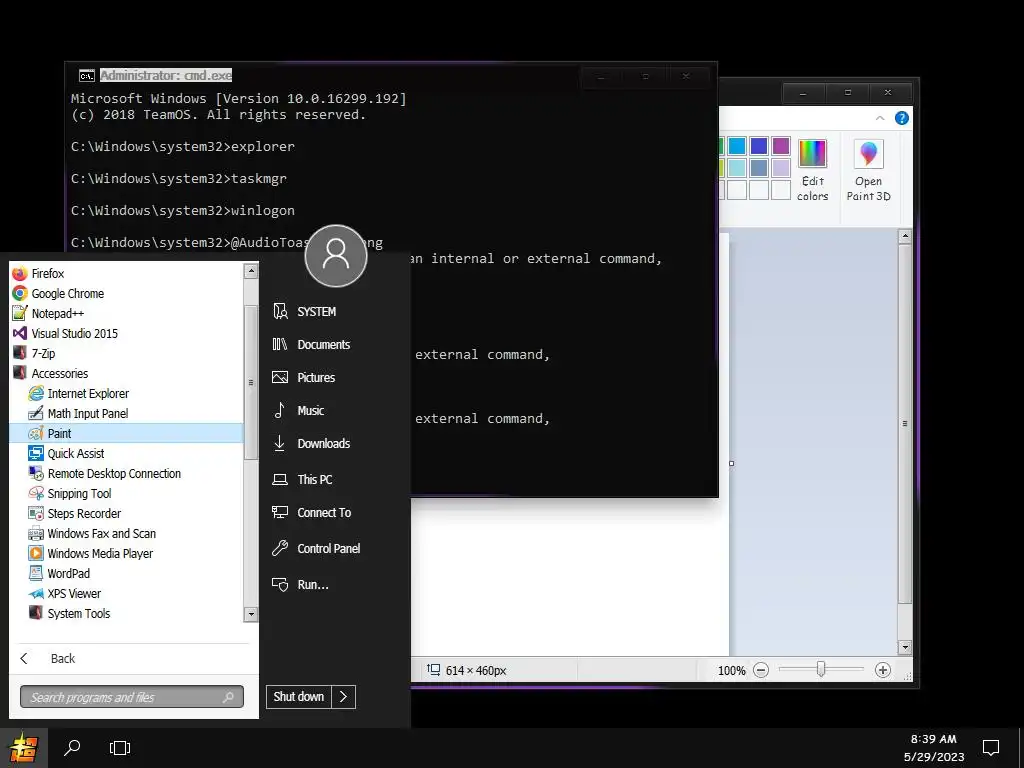
Task: Open This PC
Action: click(x=302, y=479)
